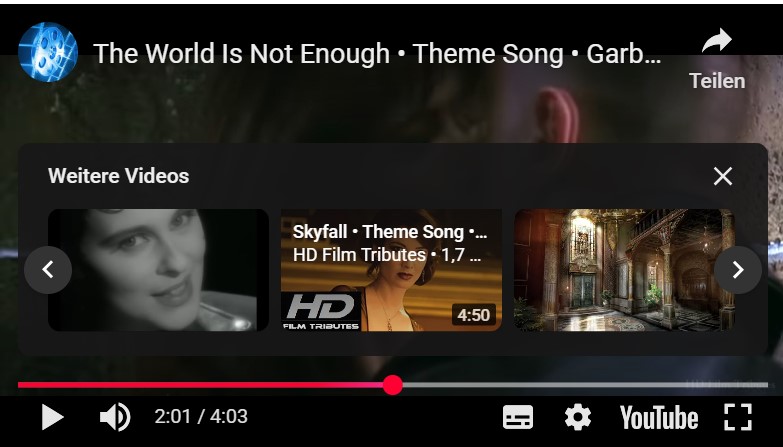The height and width of the screenshot is (447, 783).
Task: Click the share arrow icon
Action: (717, 41)
